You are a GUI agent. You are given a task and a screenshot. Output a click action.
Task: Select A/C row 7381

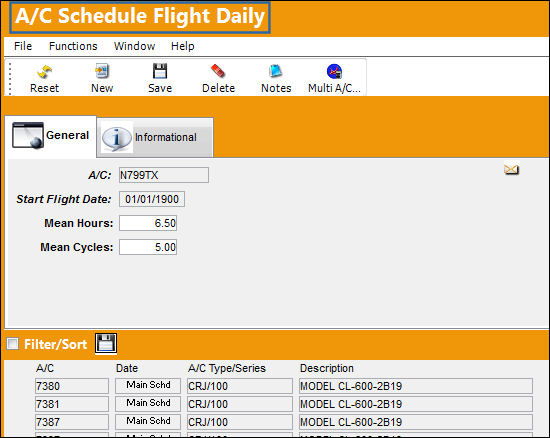[x=72, y=404]
